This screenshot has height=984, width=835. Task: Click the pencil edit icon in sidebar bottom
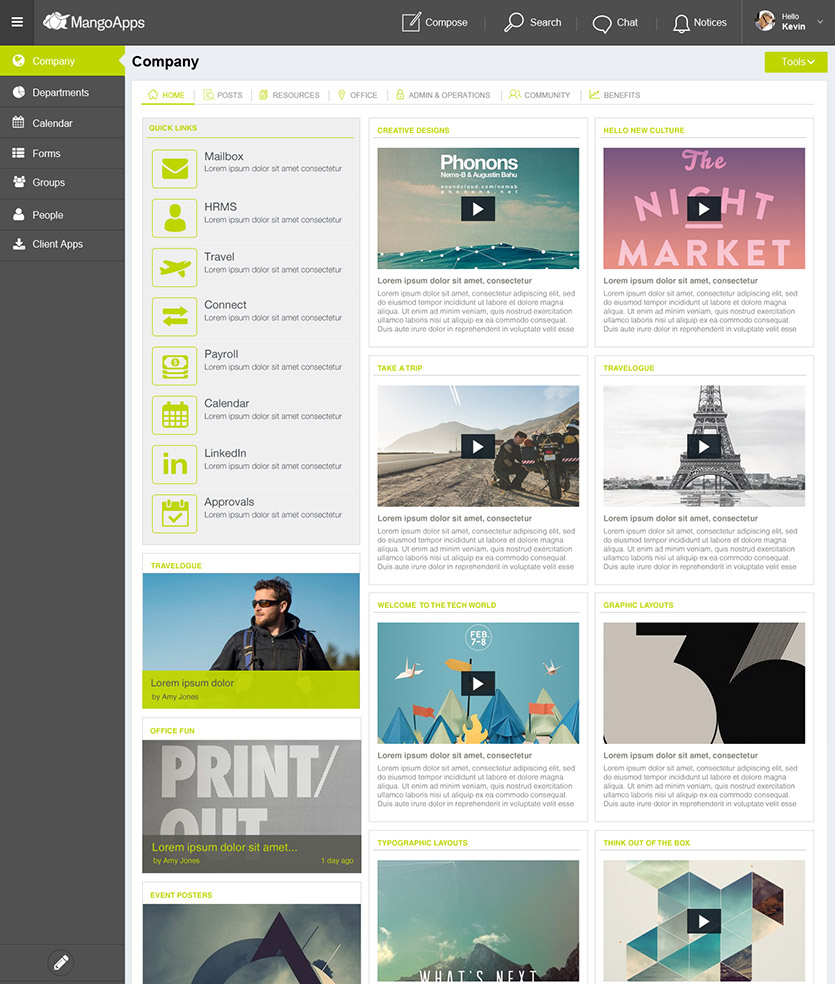[x=61, y=962]
